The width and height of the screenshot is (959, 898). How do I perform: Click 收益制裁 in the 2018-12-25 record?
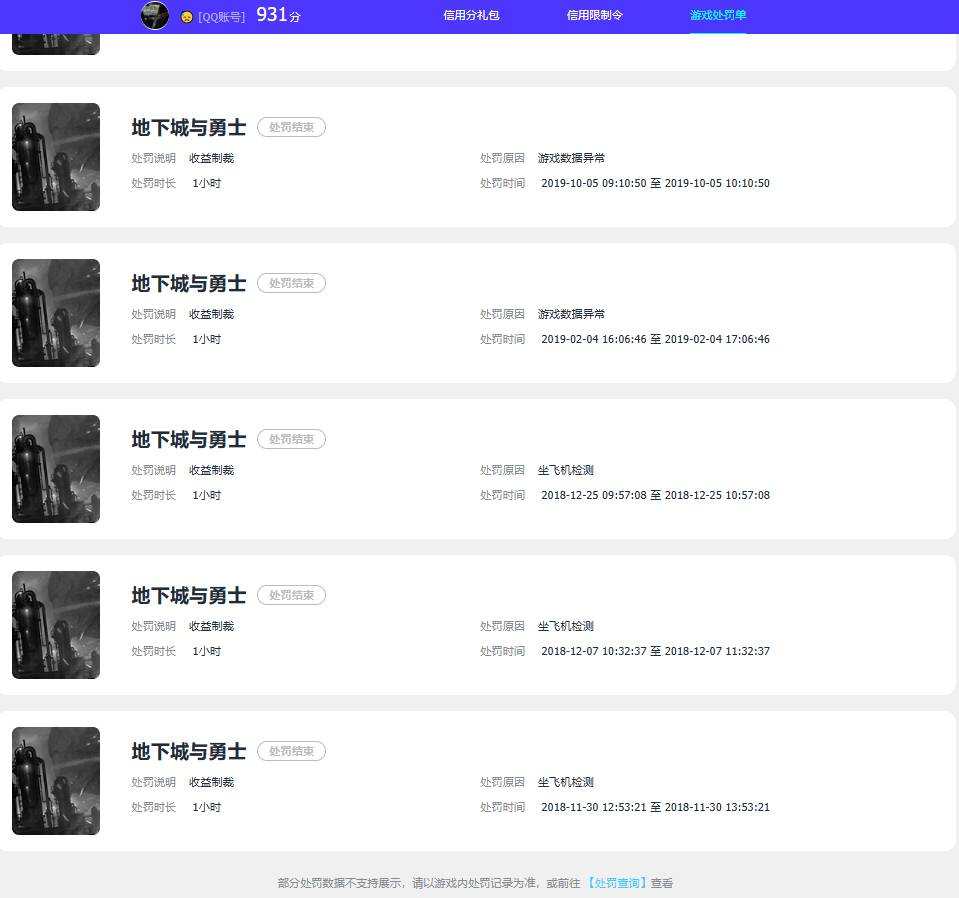(x=212, y=470)
